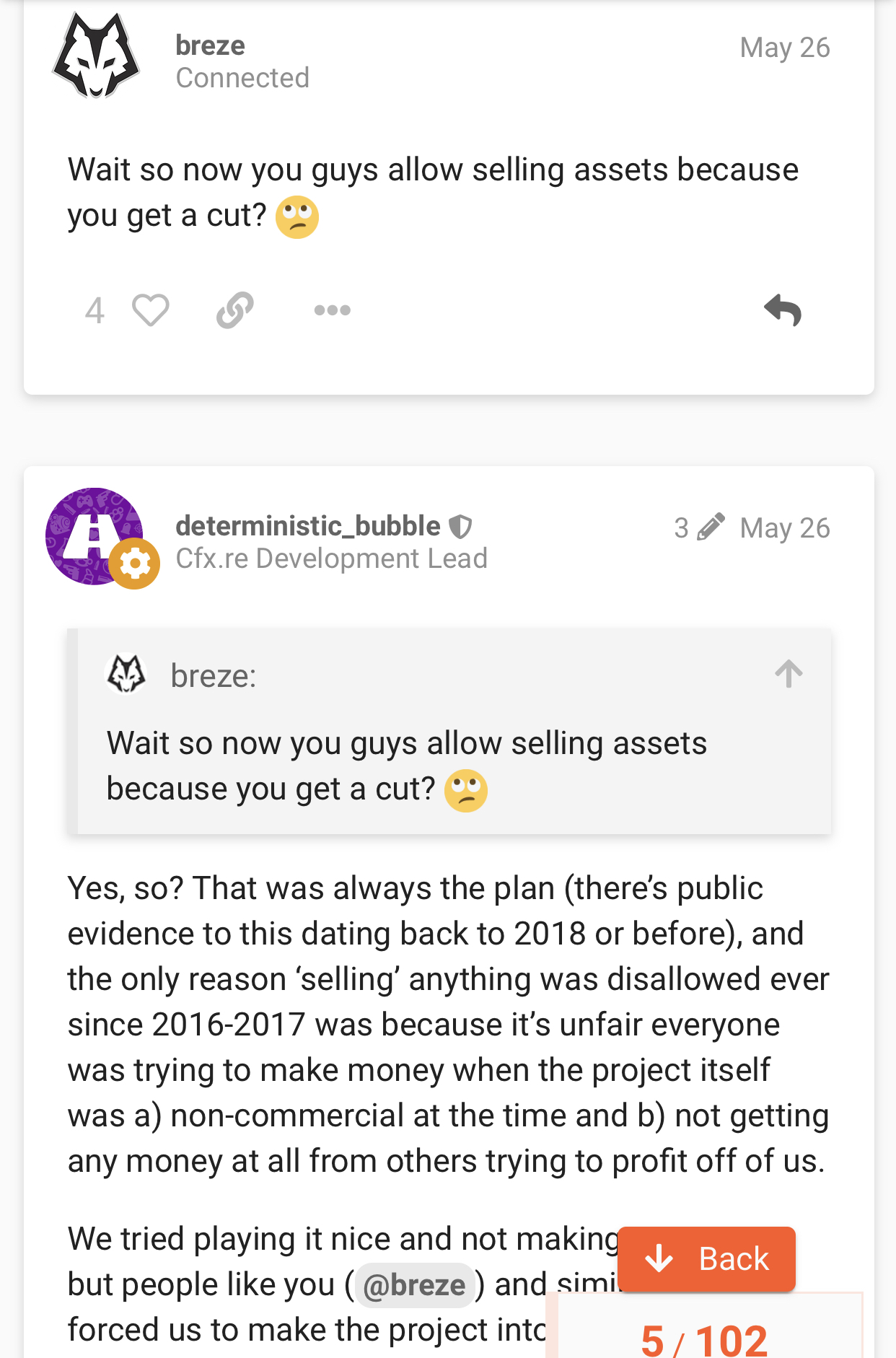Click the Back button
The height and width of the screenshot is (1358, 896).
click(706, 1259)
